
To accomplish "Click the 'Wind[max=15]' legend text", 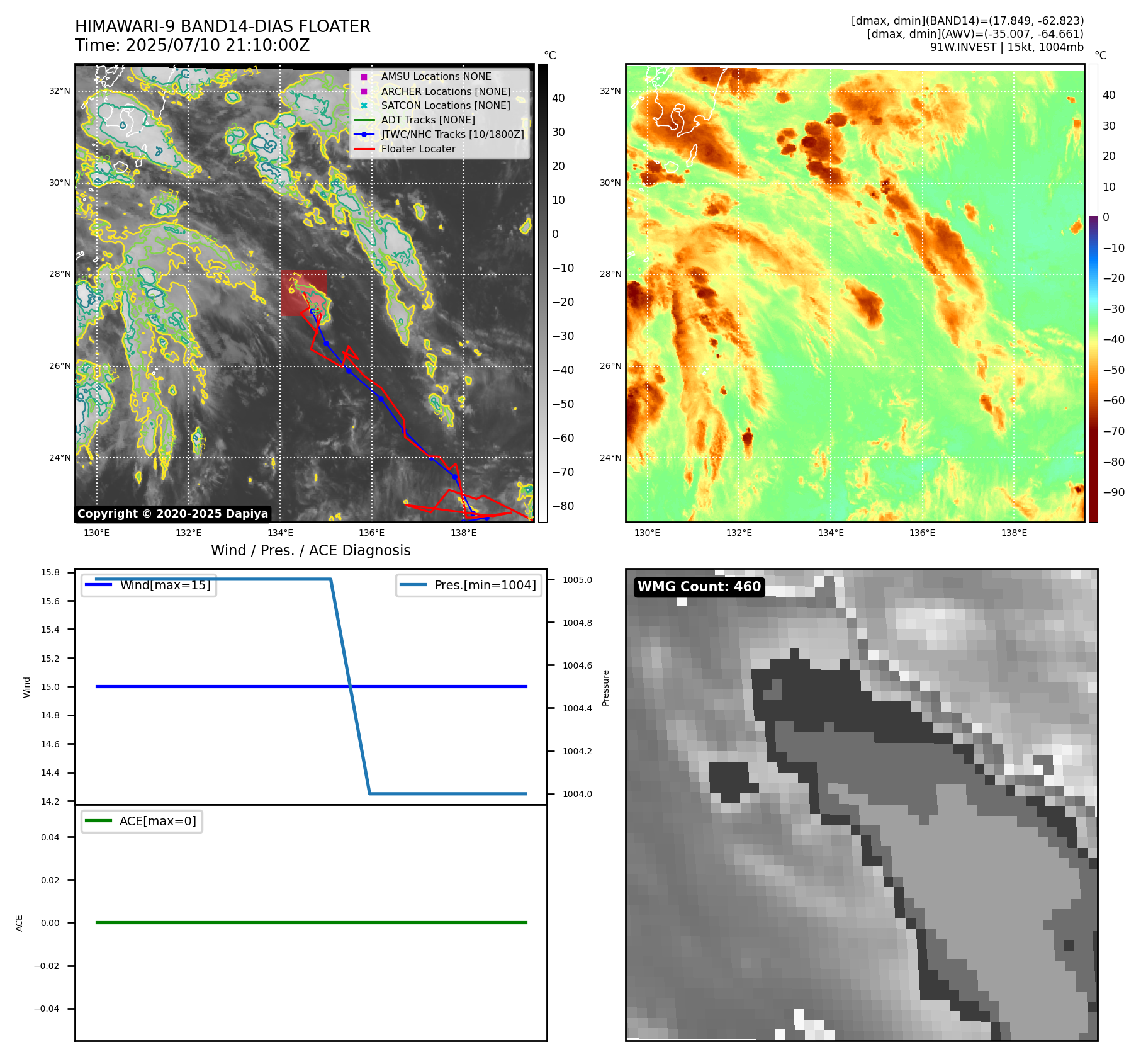I will point(166,585).
